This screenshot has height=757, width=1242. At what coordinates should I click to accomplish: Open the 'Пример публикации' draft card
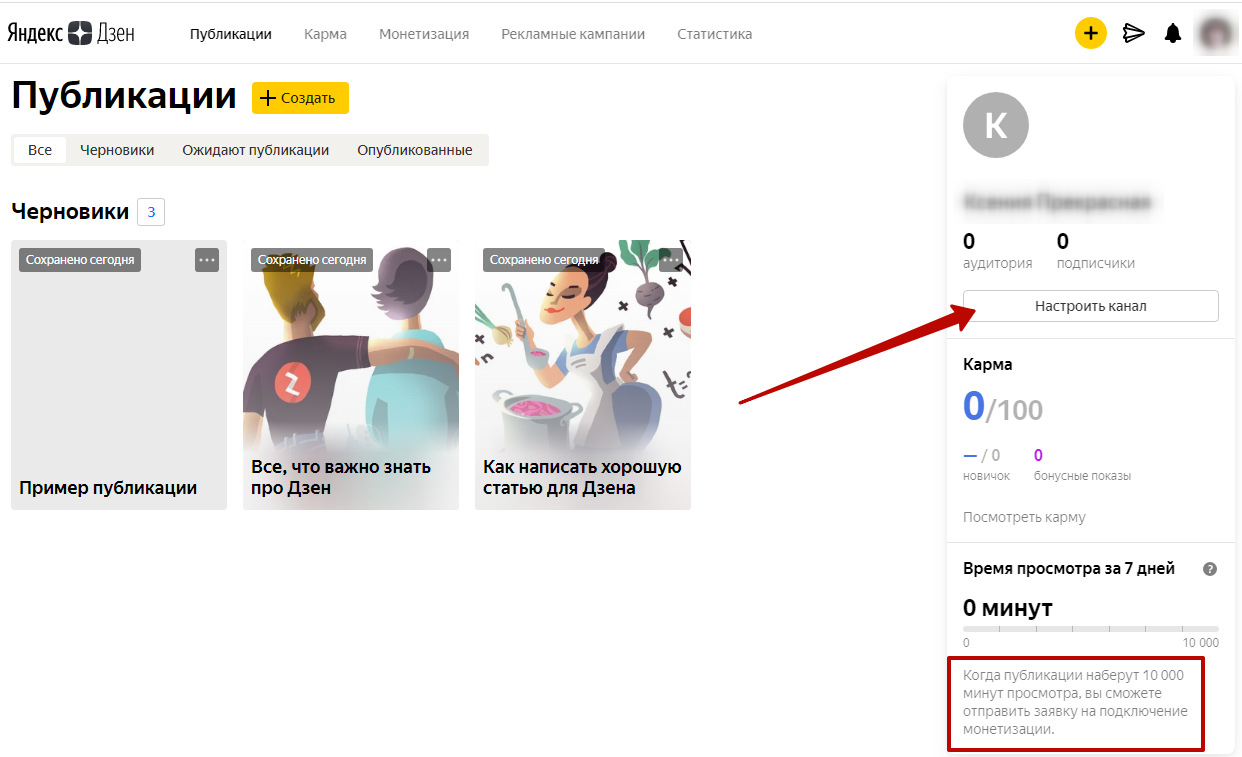tap(119, 375)
